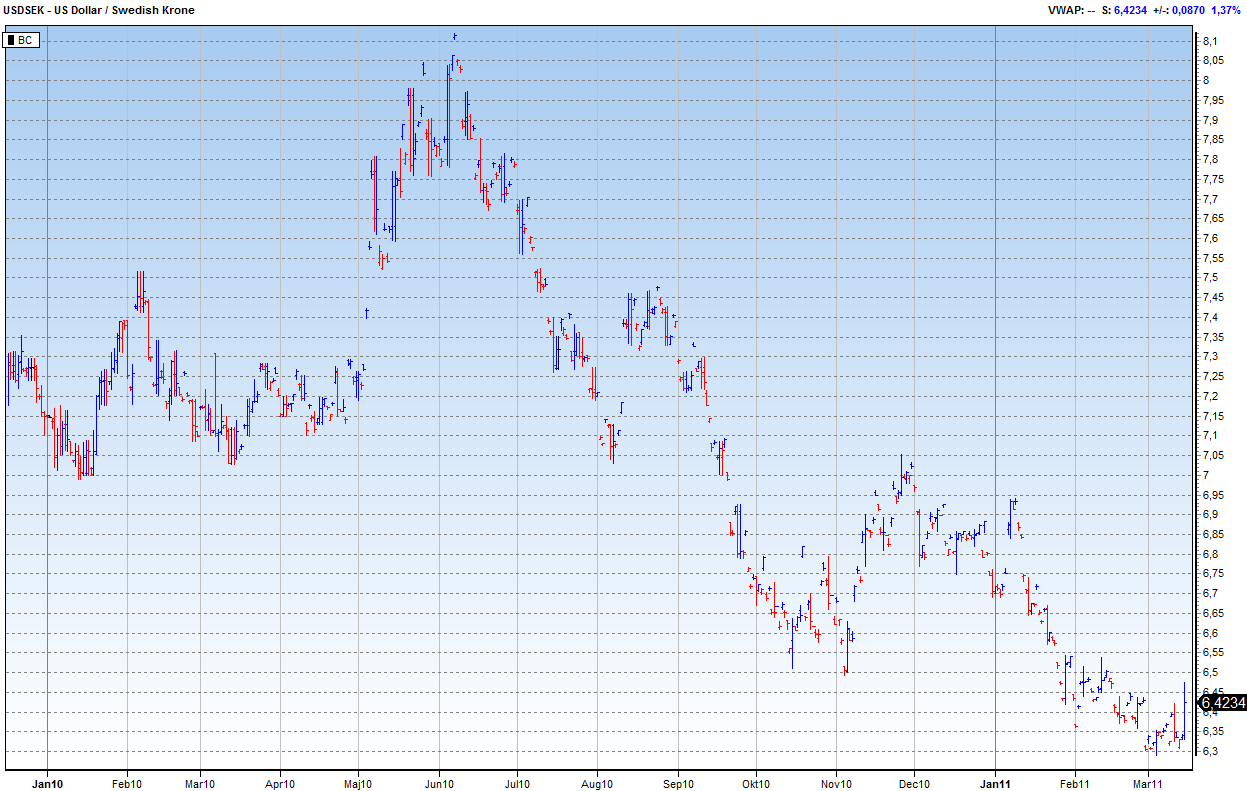Screen dimensions: 1247x791
Task: Select the Okt10 label on time axis
Action: click(x=756, y=784)
